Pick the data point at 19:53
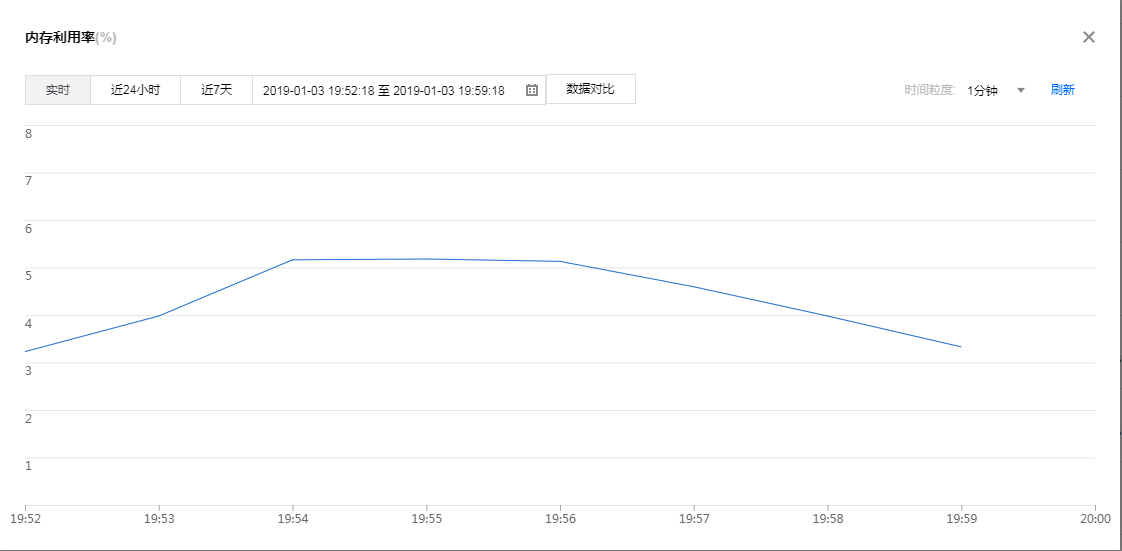1122x551 pixels. click(159, 316)
